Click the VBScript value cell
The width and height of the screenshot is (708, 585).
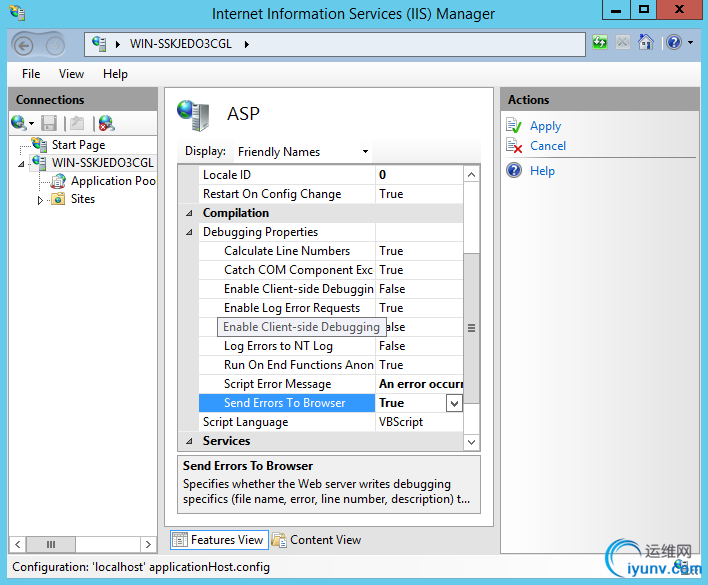tap(419, 422)
